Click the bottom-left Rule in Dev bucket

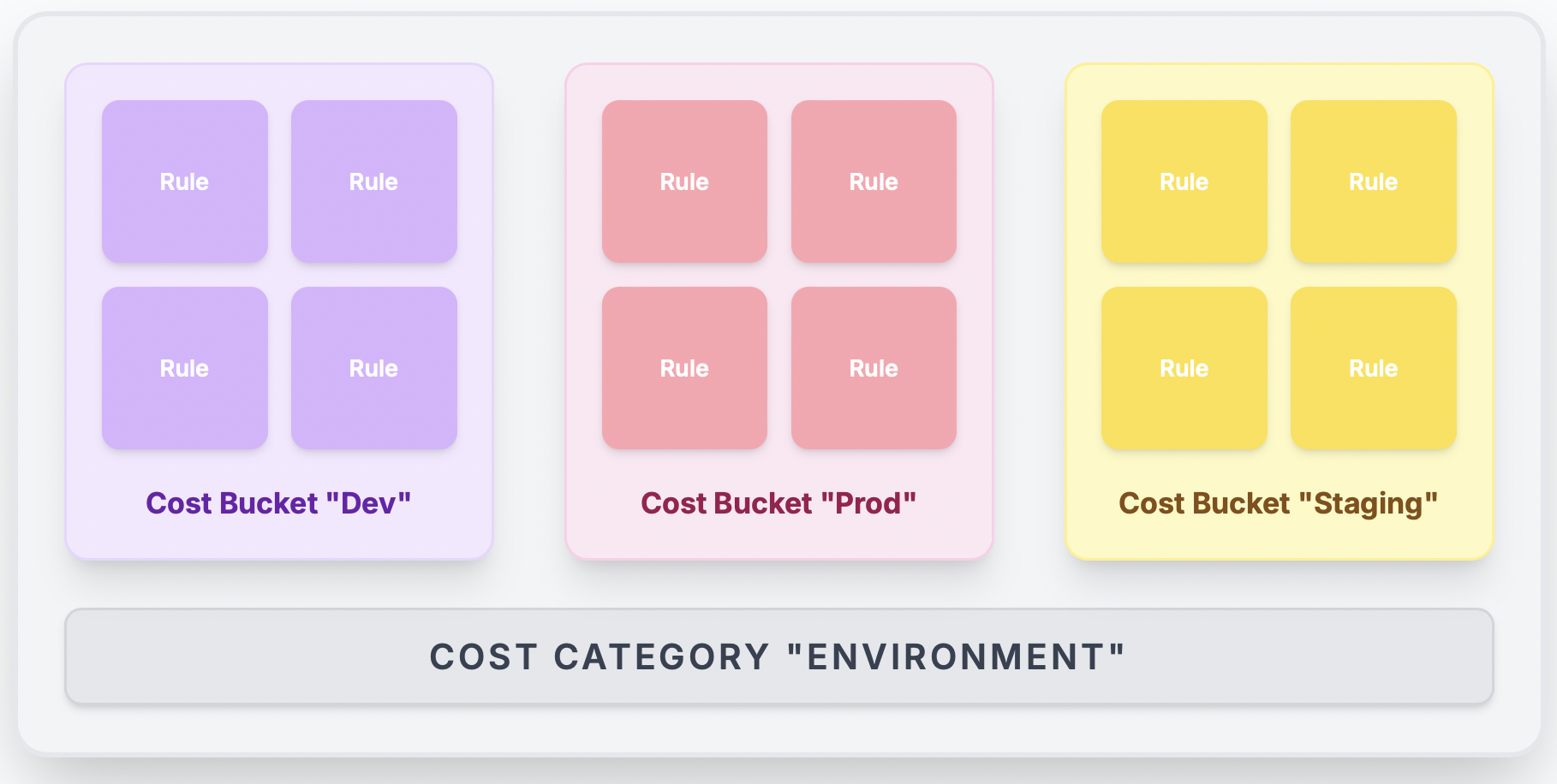(x=184, y=368)
